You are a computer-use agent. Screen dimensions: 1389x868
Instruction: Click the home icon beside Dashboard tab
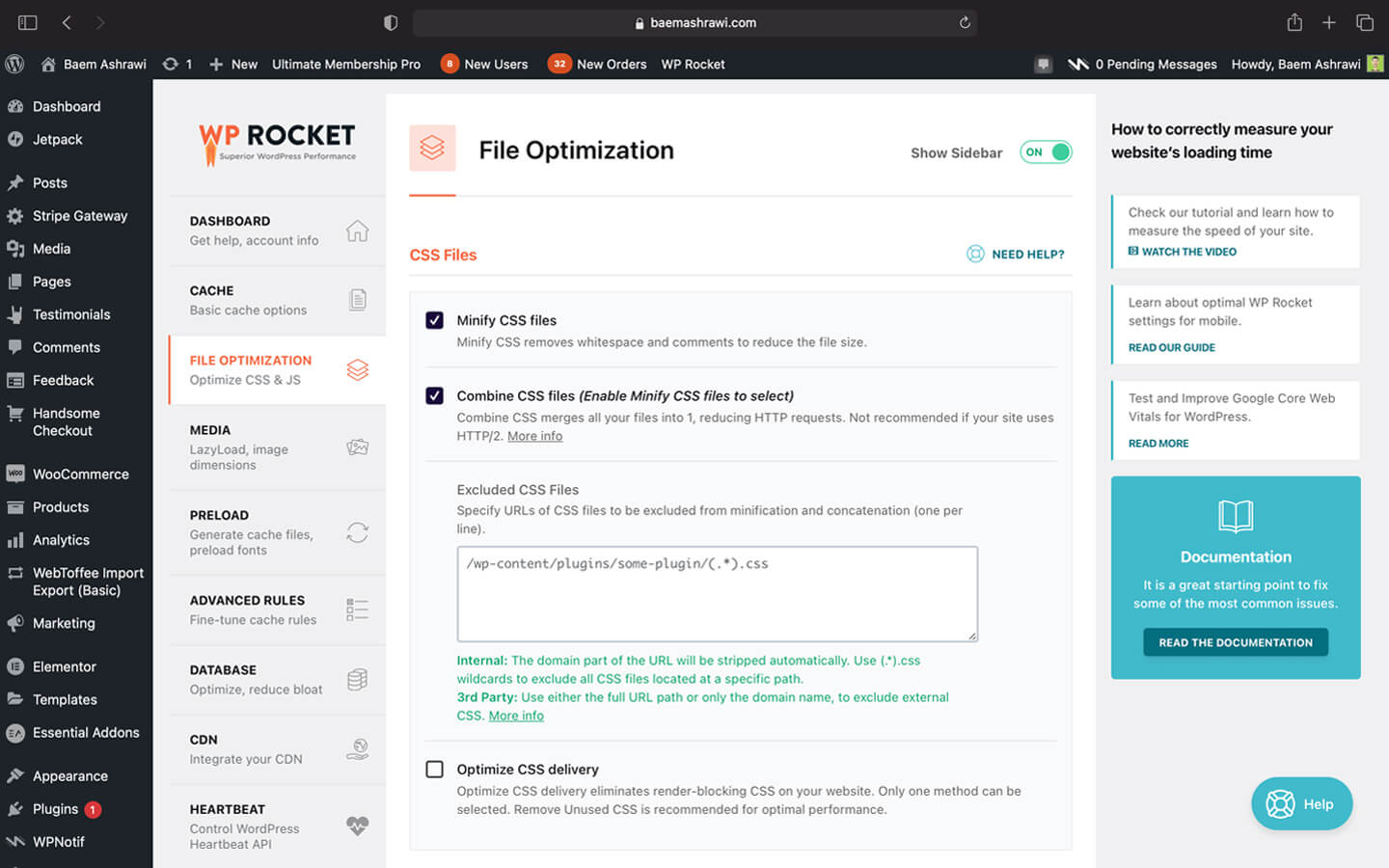coord(358,231)
